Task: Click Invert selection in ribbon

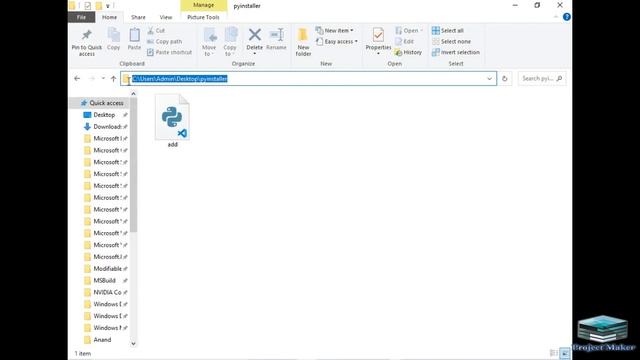Action: (456, 52)
